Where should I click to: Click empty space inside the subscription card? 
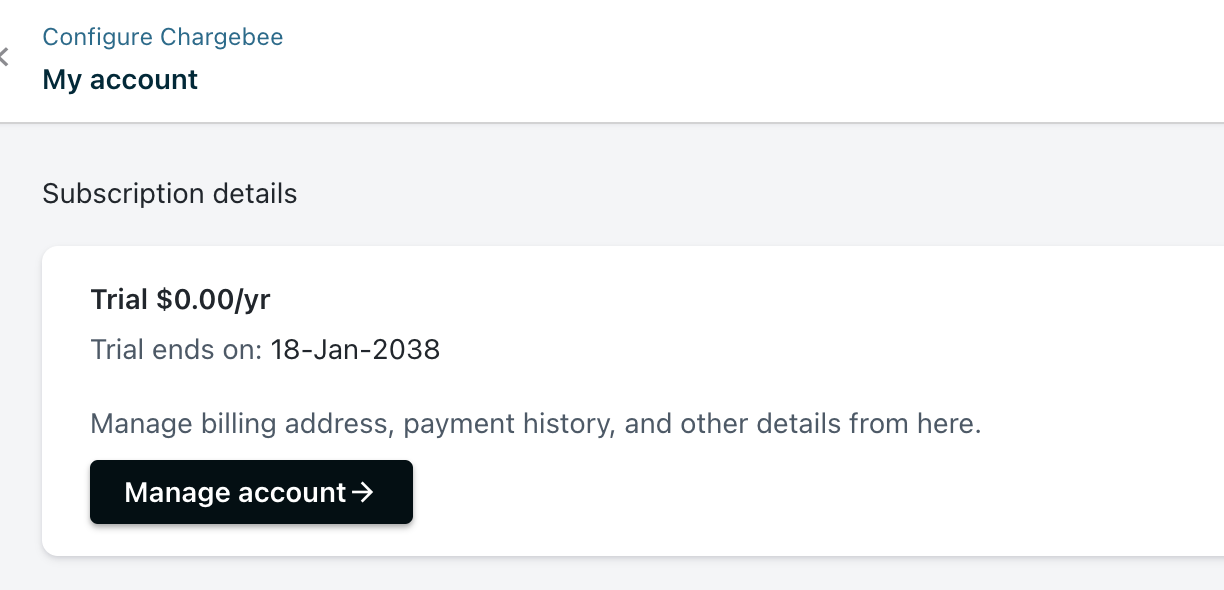pyautogui.click(x=800, y=320)
